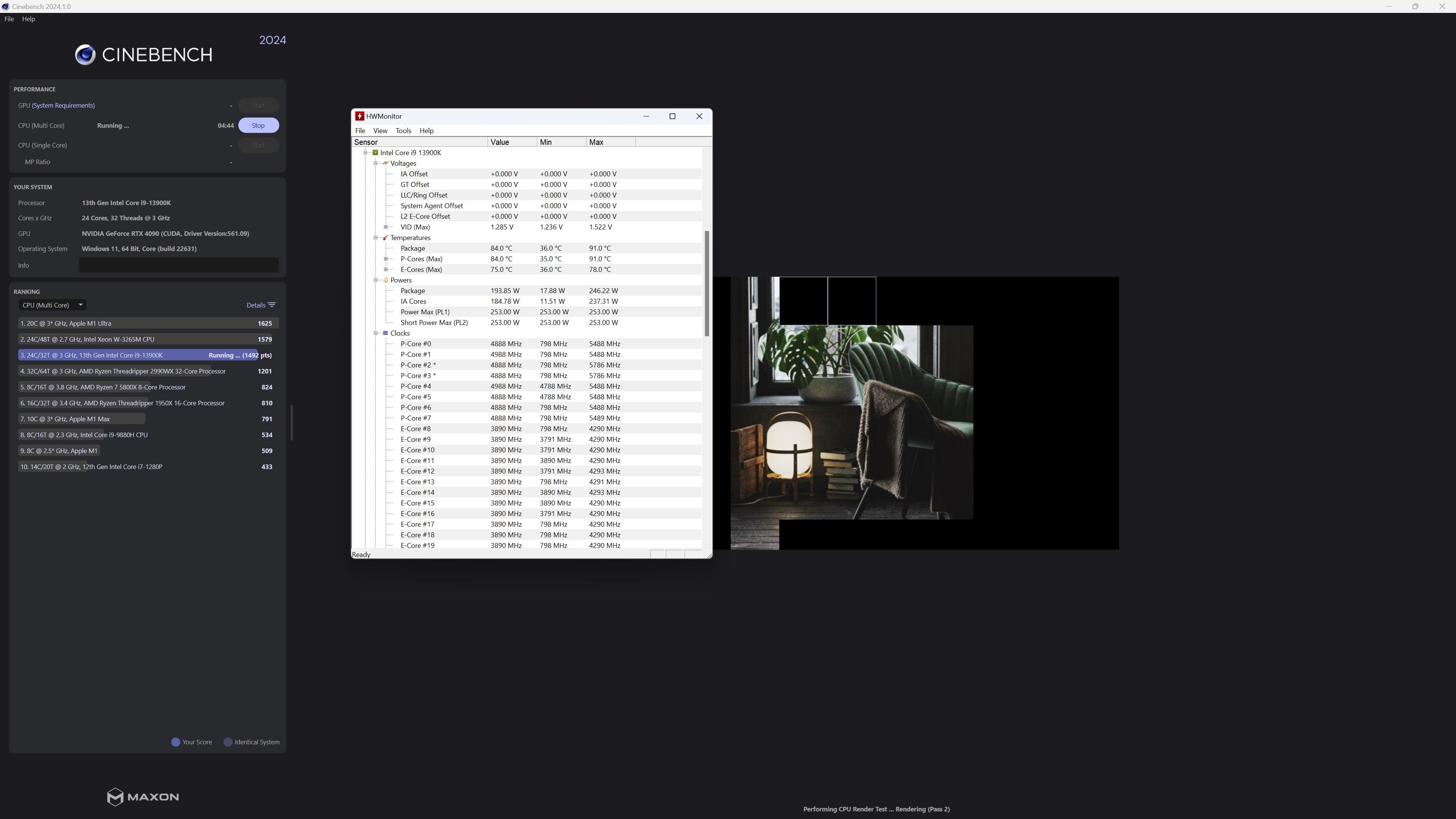Screen dimensions: 1456x819
Task: Click the Voltages category icon in HWMonitor
Action: pos(386,163)
